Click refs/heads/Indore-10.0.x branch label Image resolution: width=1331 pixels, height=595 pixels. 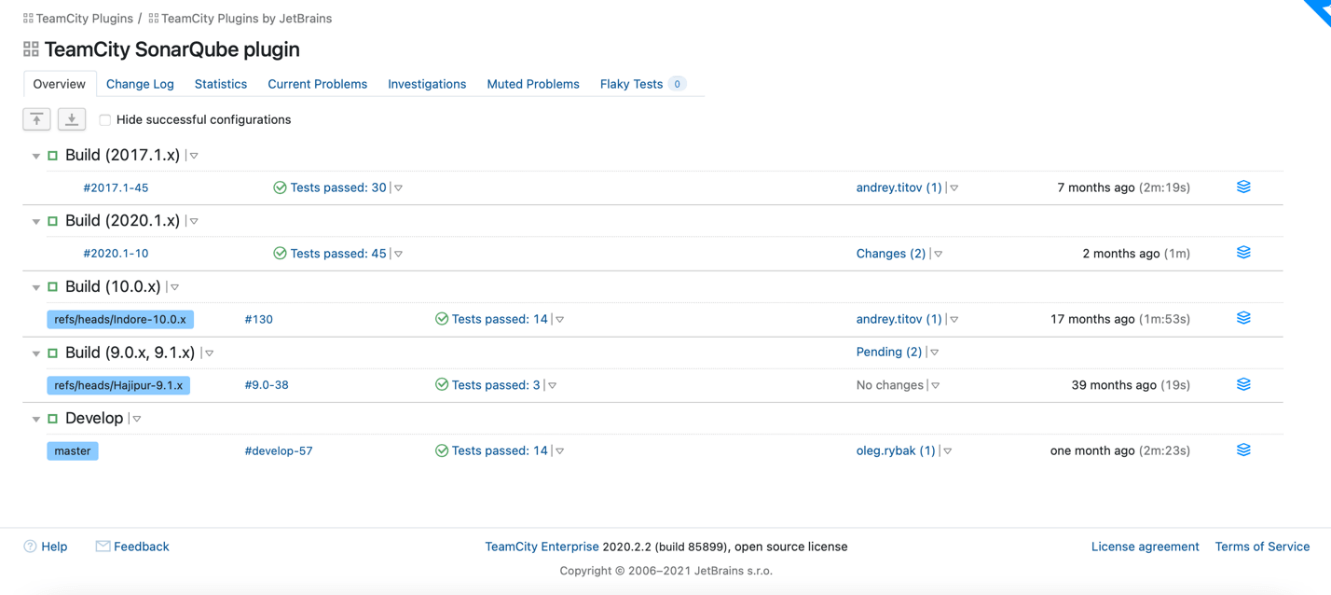point(120,320)
